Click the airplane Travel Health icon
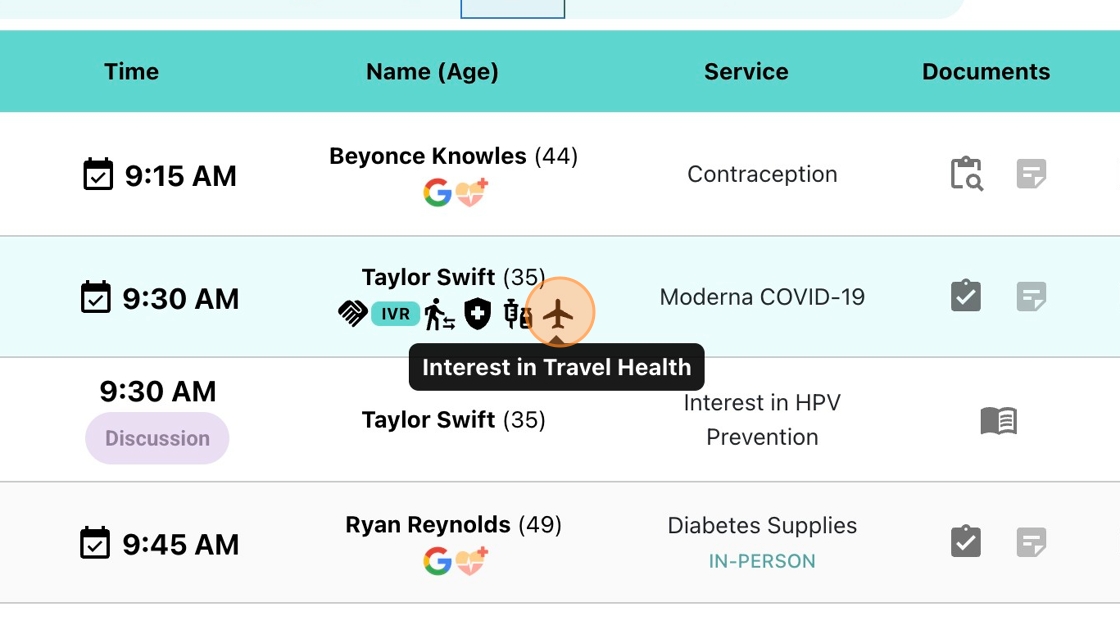The width and height of the screenshot is (1120, 625). coord(558,315)
